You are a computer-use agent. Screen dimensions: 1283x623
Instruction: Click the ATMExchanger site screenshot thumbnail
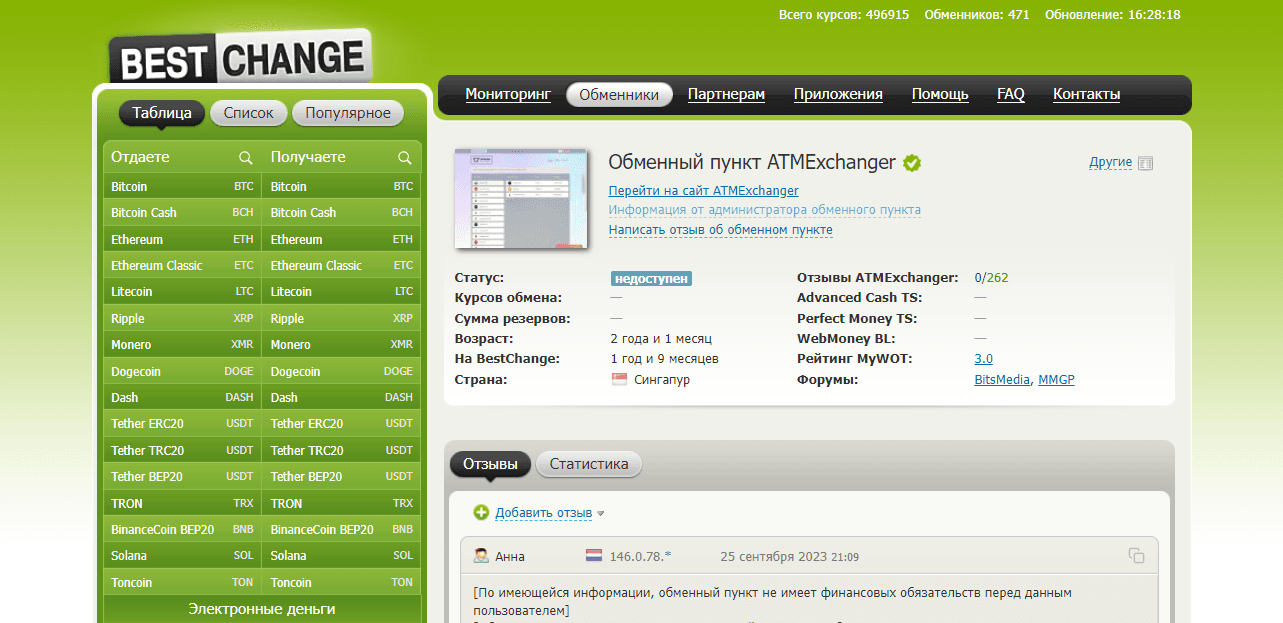coord(520,199)
